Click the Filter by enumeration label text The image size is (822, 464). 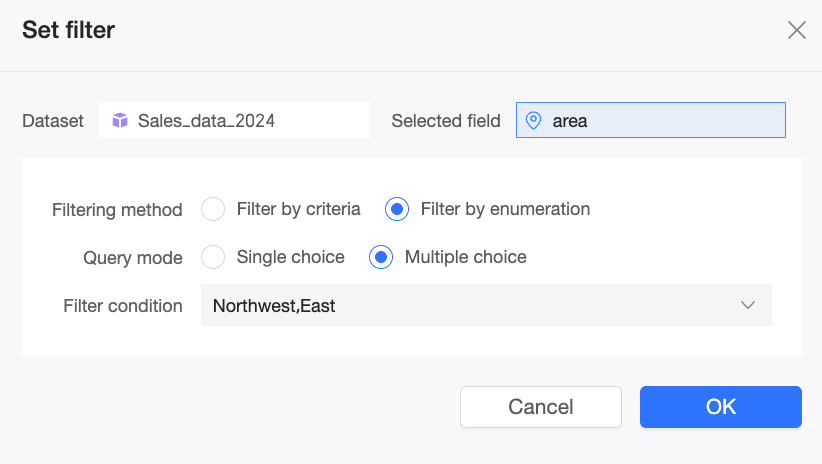pos(505,209)
